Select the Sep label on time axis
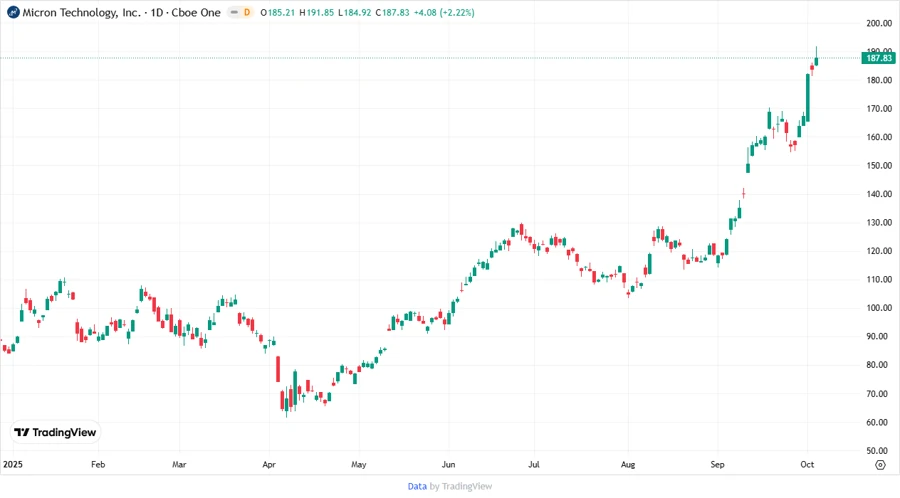 point(718,465)
